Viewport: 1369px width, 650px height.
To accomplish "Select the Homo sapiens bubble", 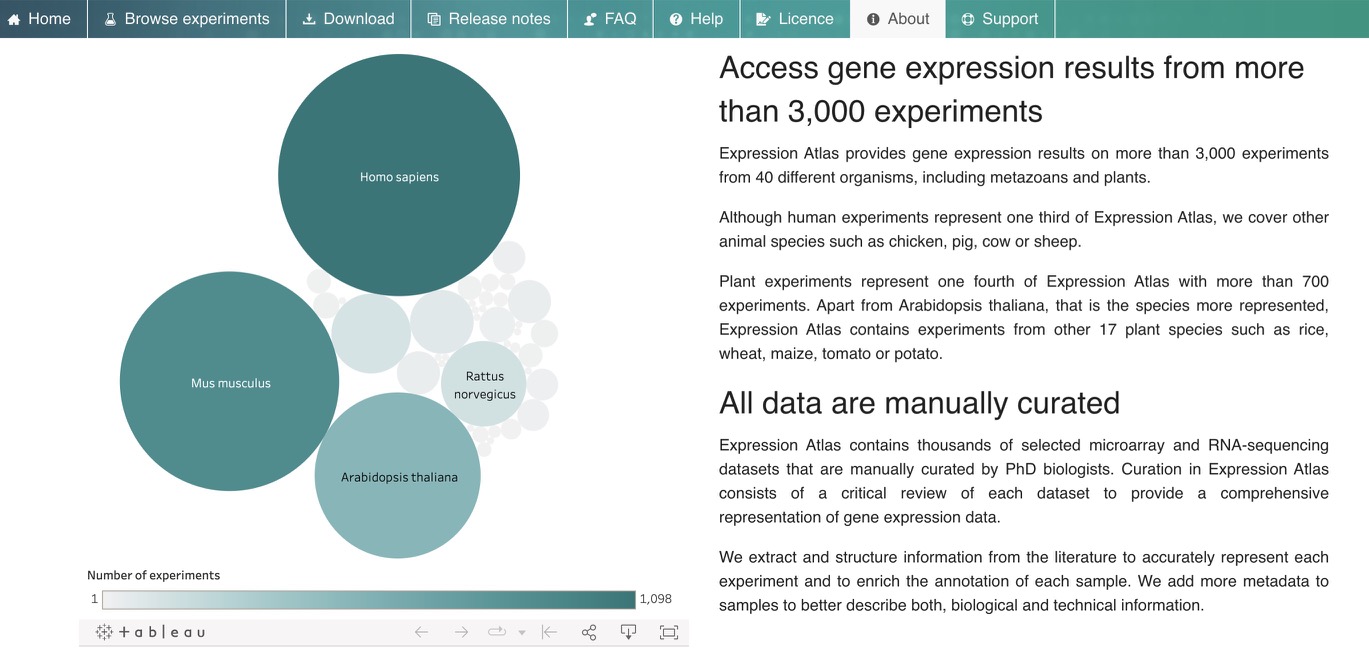I will pyautogui.click(x=399, y=175).
